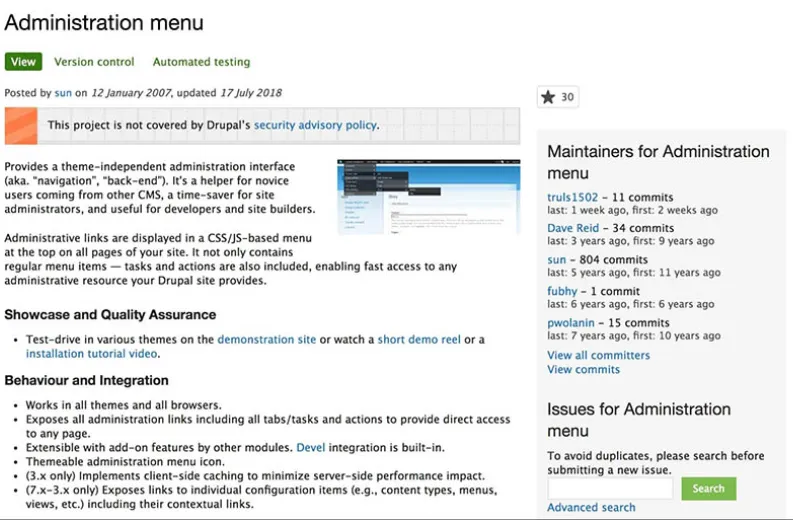793x523 pixels.
Task: Watch the short demo reel link
Action: pos(419,339)
